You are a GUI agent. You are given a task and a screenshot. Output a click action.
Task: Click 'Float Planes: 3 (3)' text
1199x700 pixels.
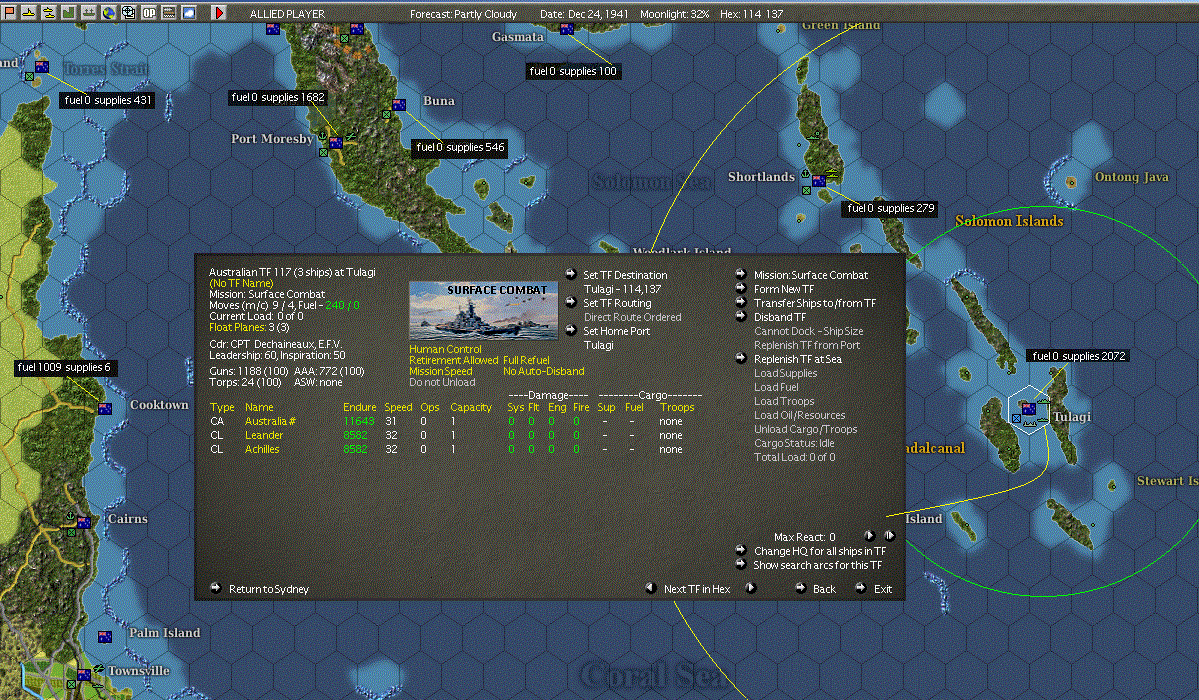(249, 327)
